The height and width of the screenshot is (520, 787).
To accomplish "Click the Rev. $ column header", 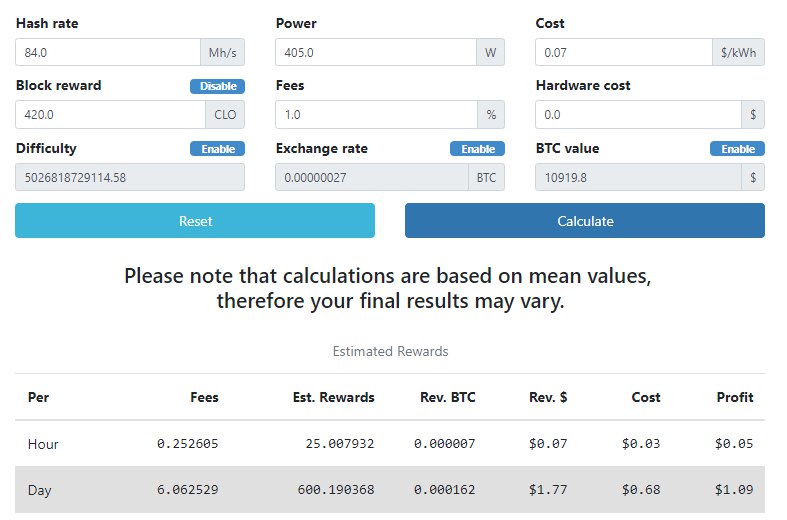I will tap(548, 397).
